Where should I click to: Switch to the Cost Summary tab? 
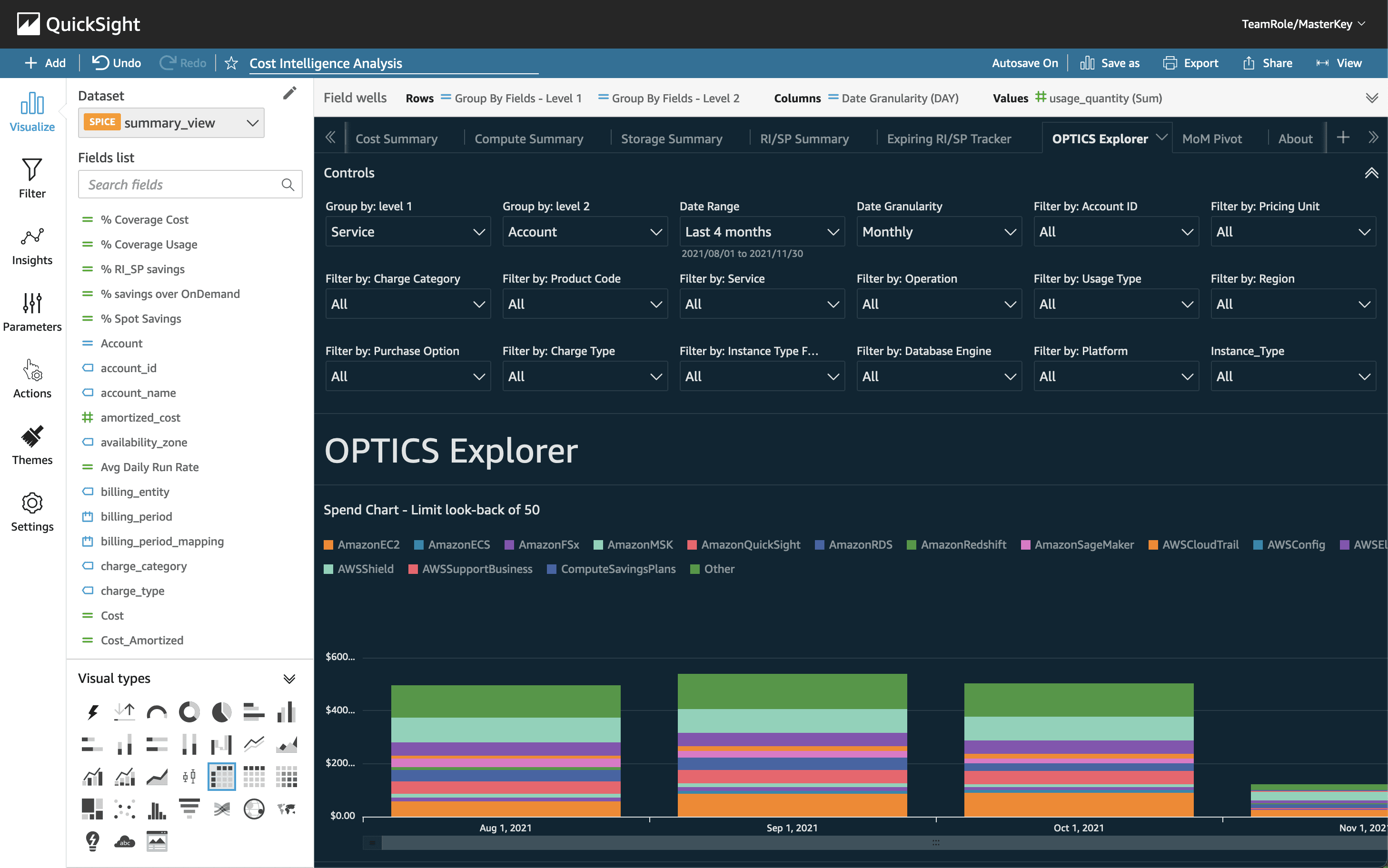coord(396,138)
